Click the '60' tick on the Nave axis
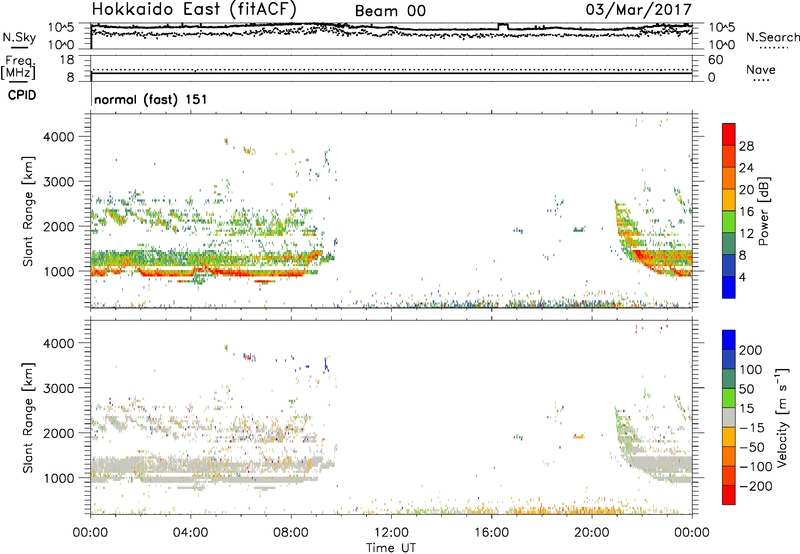800x554 pixels. coord(715,60)
